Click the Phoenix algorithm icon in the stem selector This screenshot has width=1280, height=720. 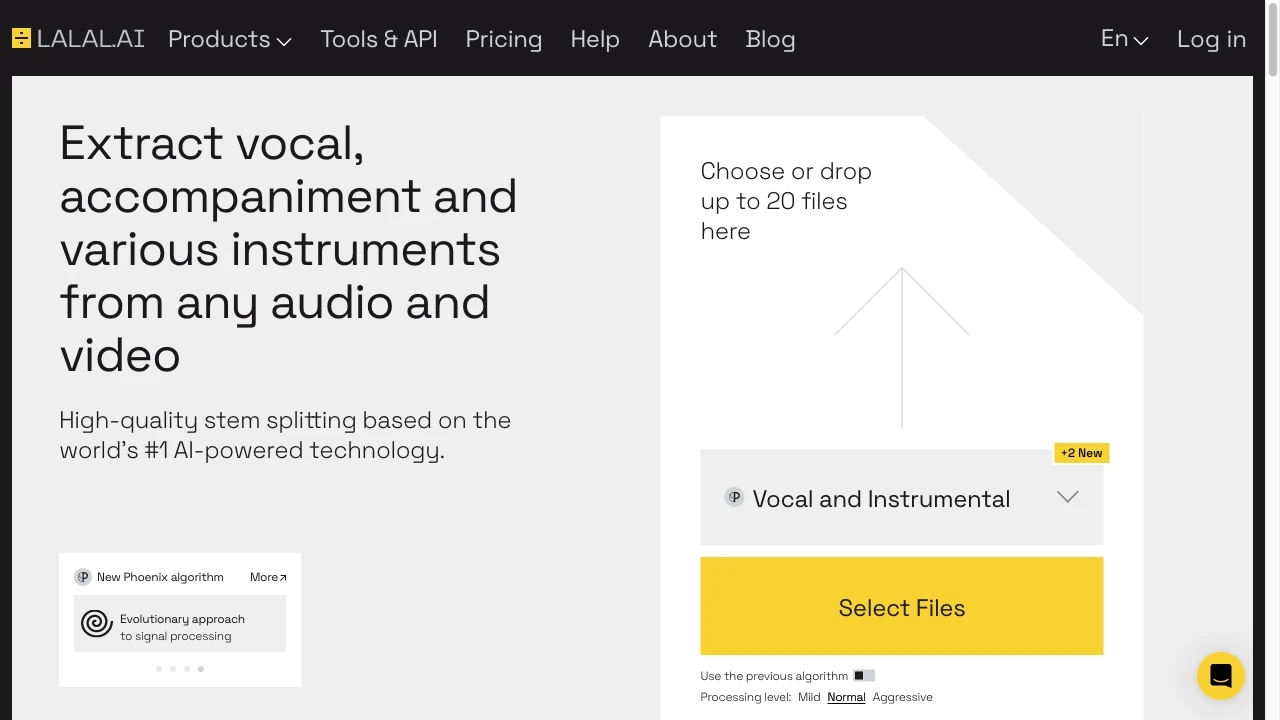(x=735, y=497)
